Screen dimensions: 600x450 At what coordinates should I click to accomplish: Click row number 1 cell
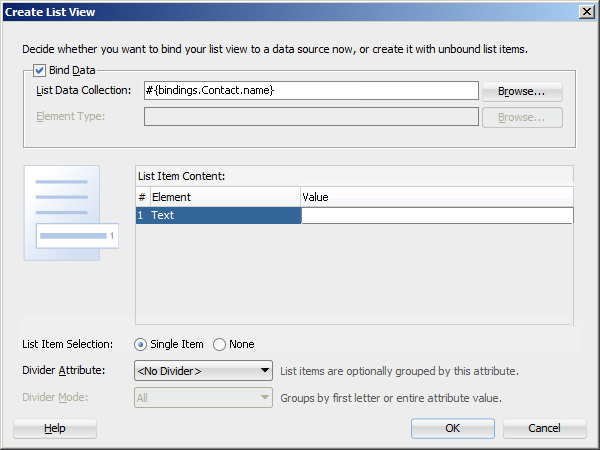[141, 215]
